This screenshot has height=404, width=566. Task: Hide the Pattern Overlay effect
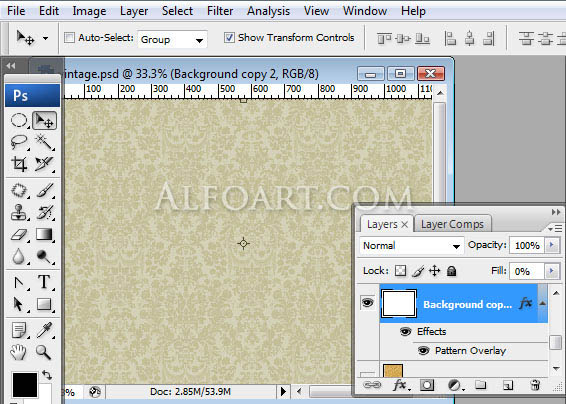[423, 351]
